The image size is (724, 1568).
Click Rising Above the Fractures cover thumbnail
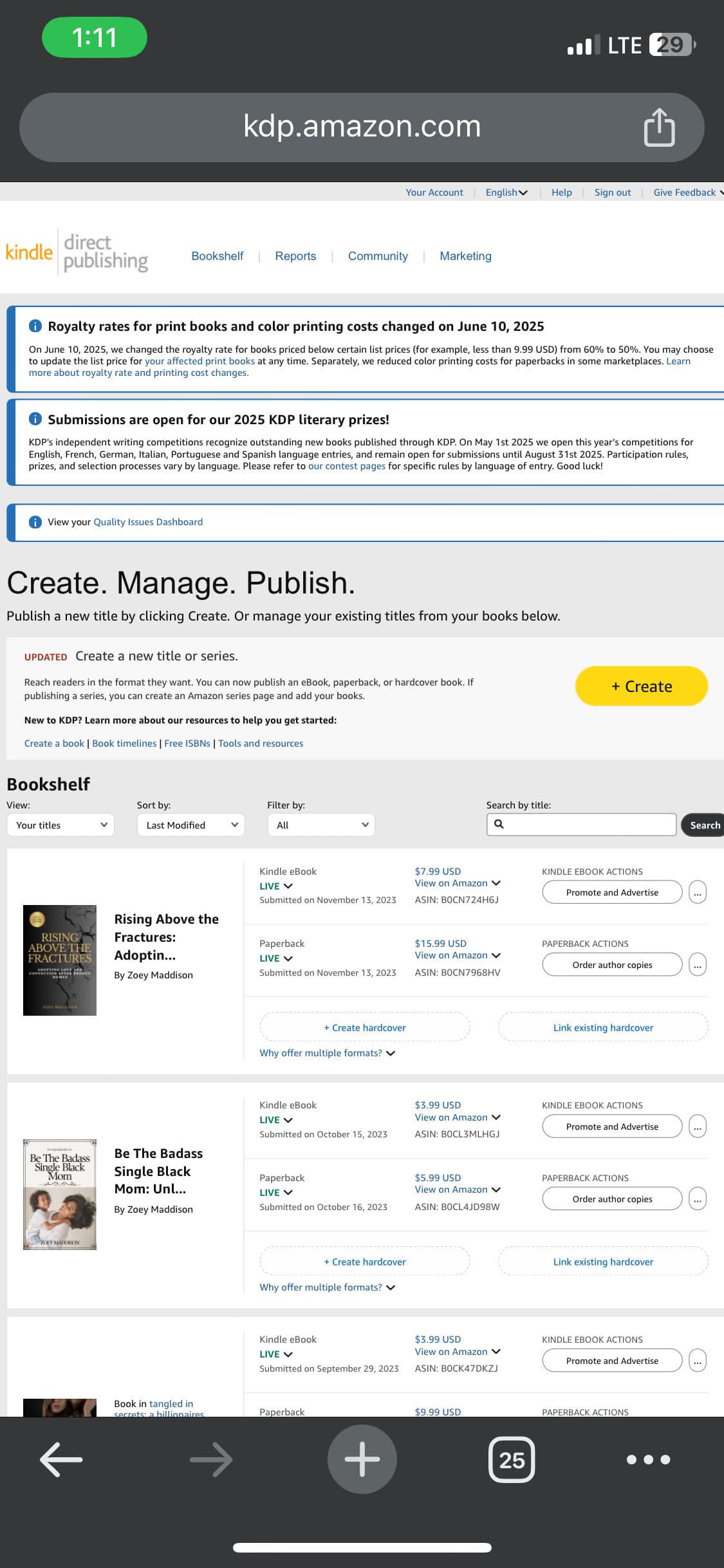60,960
